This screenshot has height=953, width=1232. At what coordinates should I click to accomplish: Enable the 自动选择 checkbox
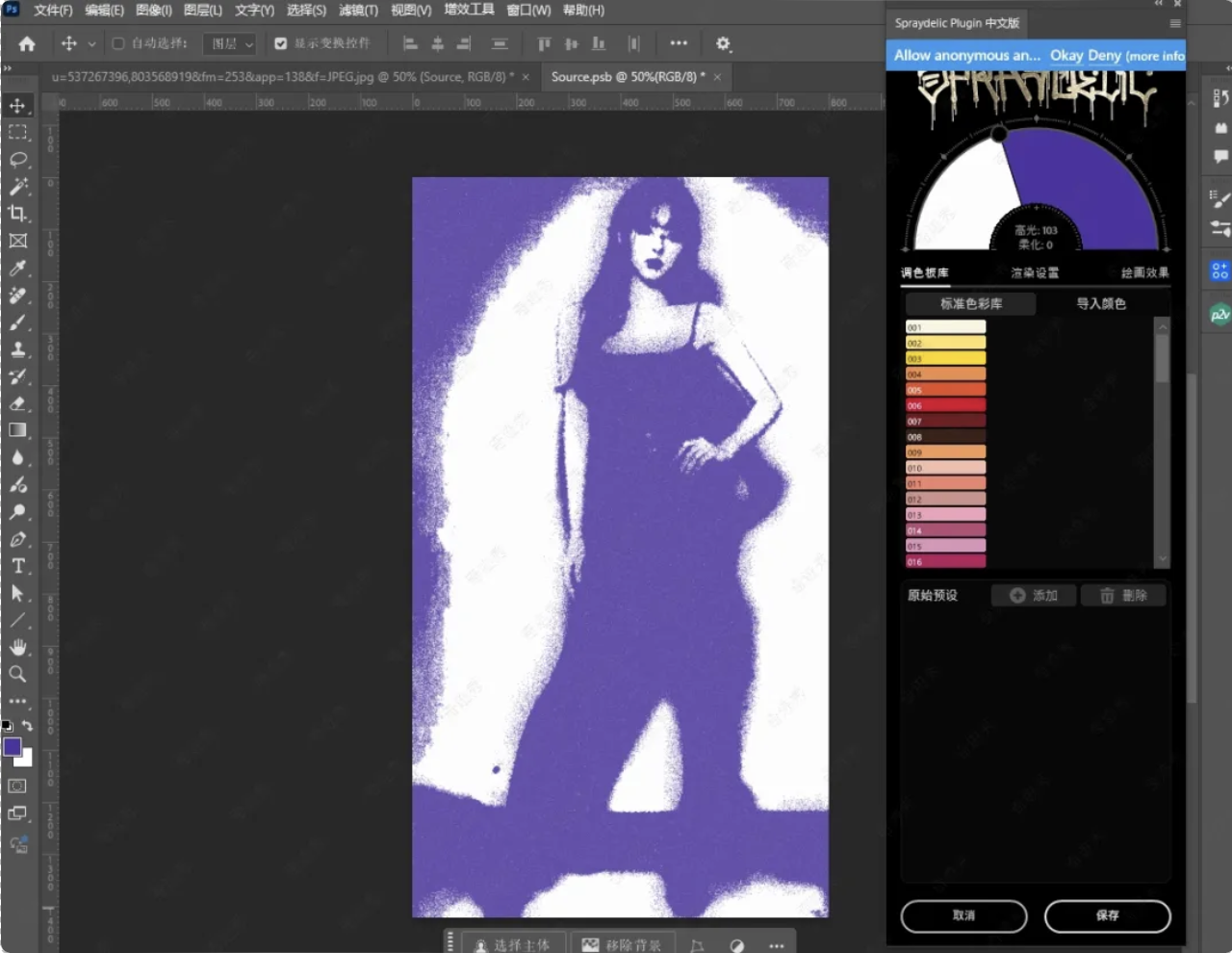(118, 43)
